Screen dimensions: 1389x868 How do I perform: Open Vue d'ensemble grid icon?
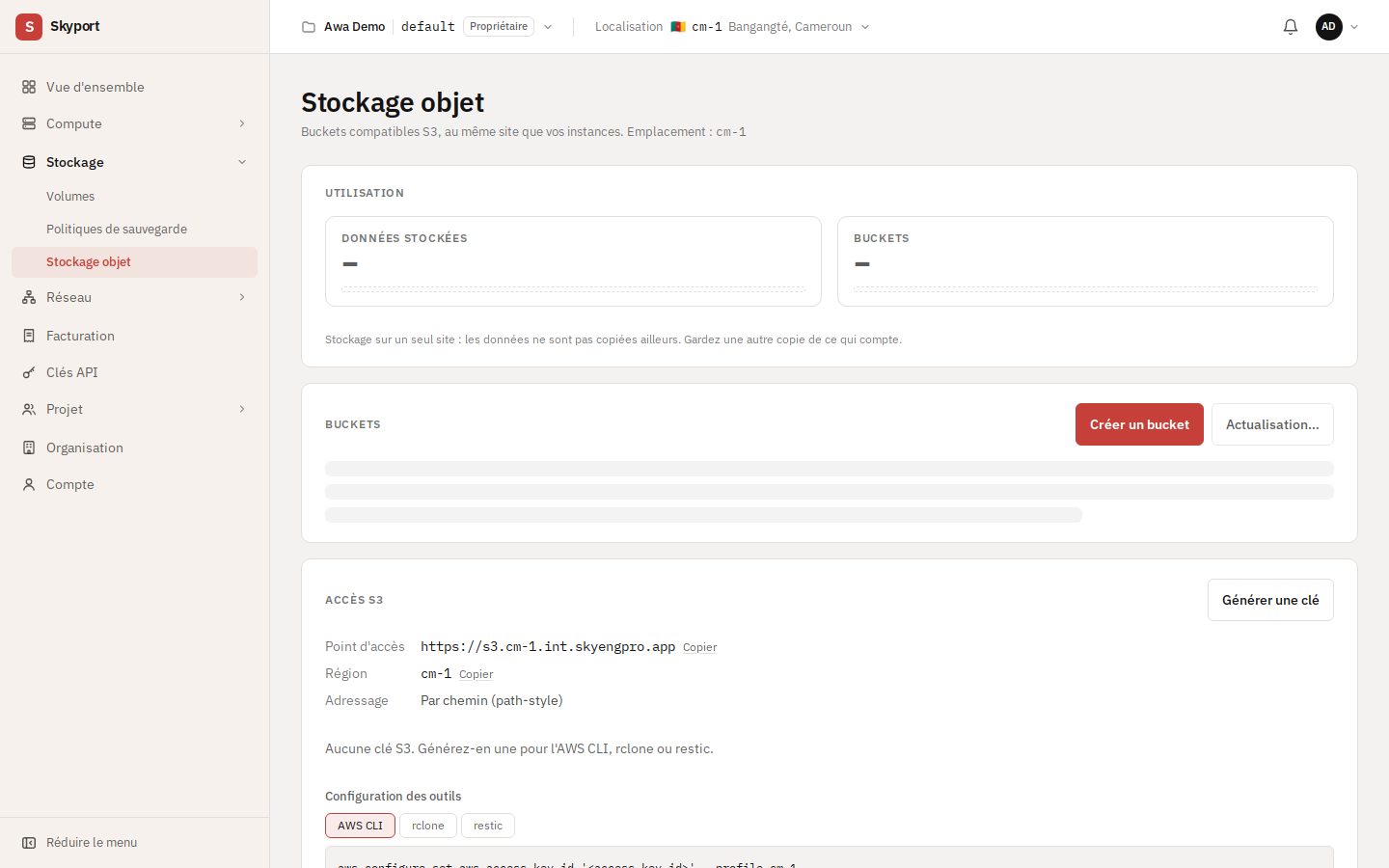click(x=29, y=87)
